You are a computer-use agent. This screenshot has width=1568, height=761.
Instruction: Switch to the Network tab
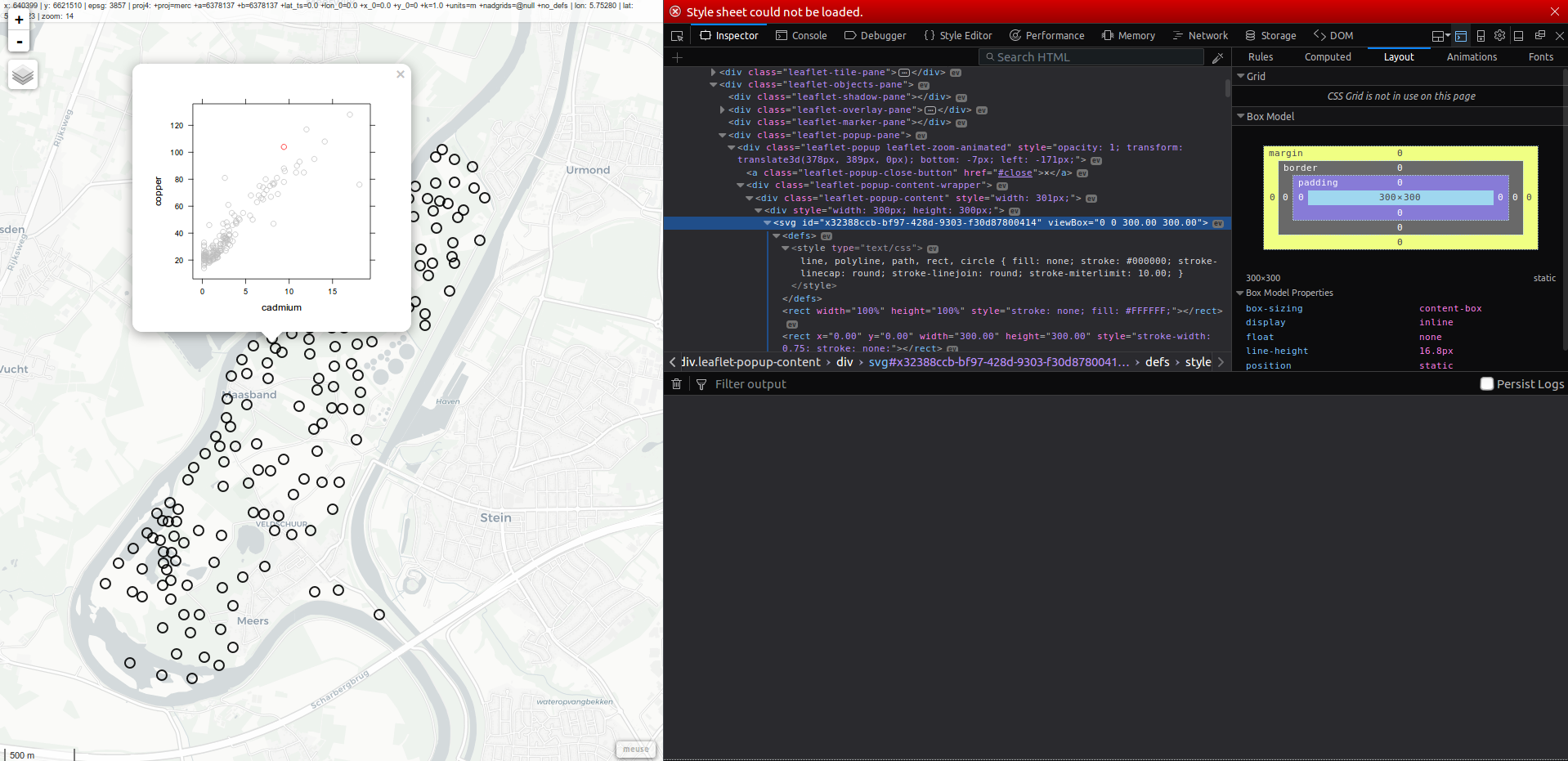(1199, 35)
